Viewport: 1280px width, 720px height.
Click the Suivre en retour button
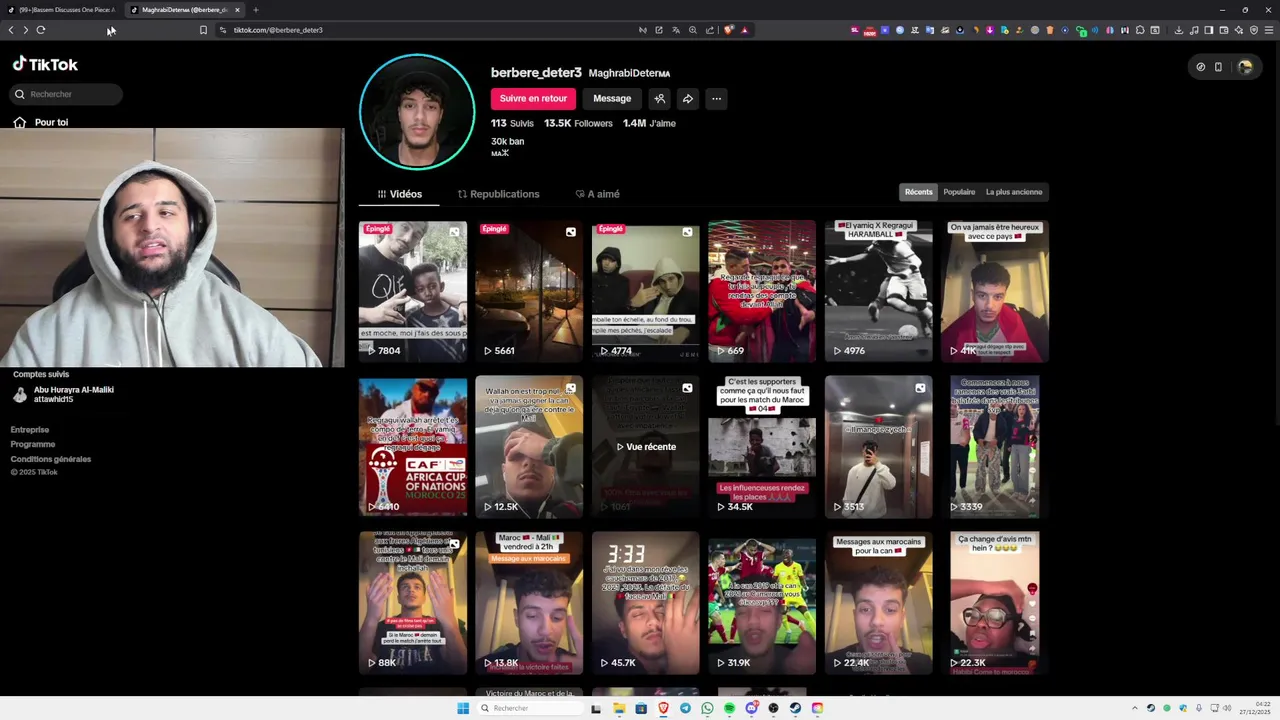(533, 98)
